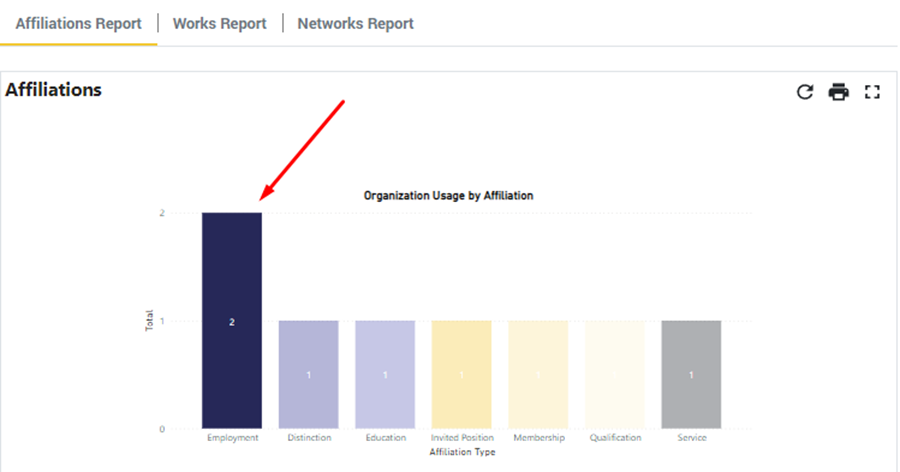Select the Affiliations Report tab

coord(78,23)
